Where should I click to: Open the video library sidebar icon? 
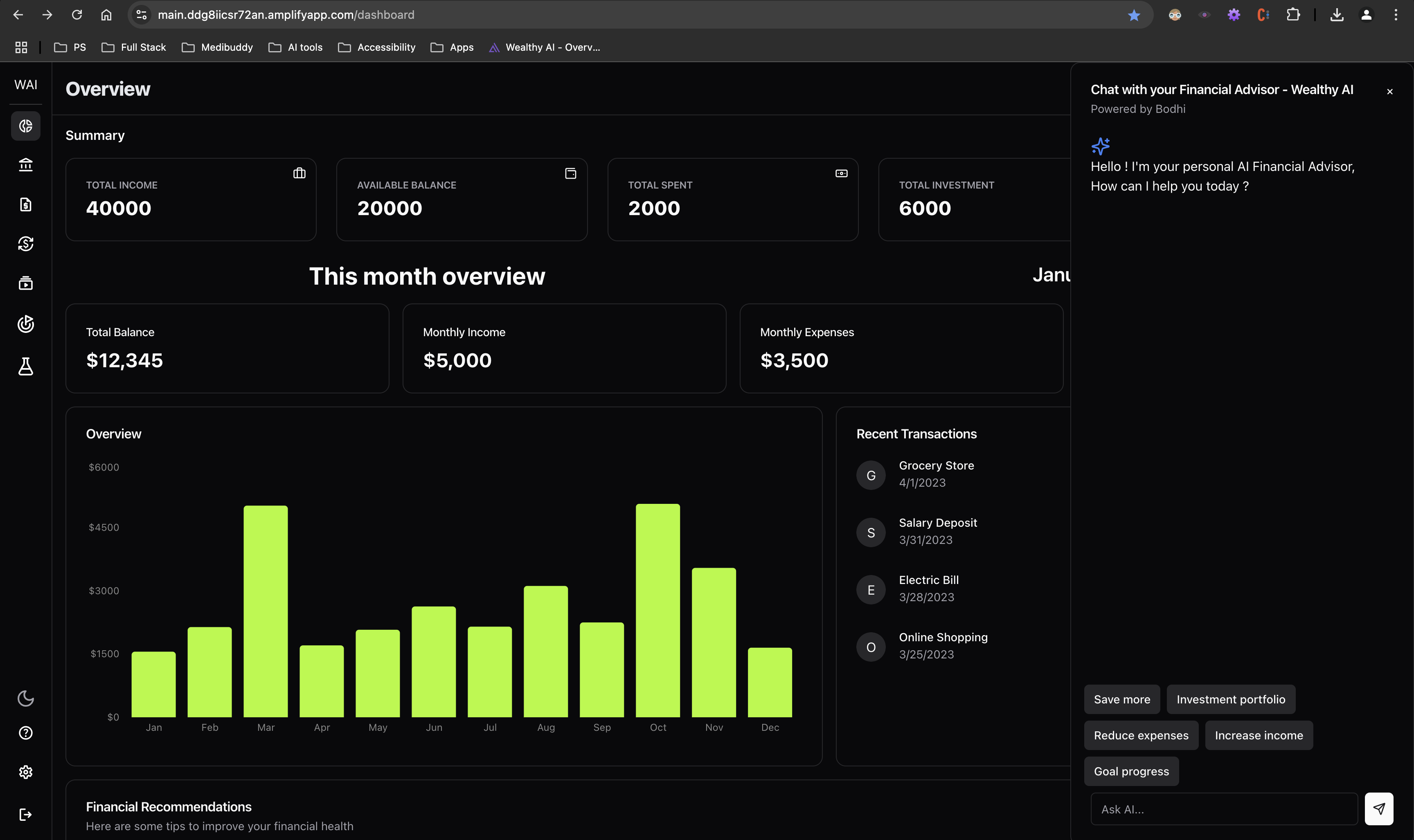click(x=25, y=283)
